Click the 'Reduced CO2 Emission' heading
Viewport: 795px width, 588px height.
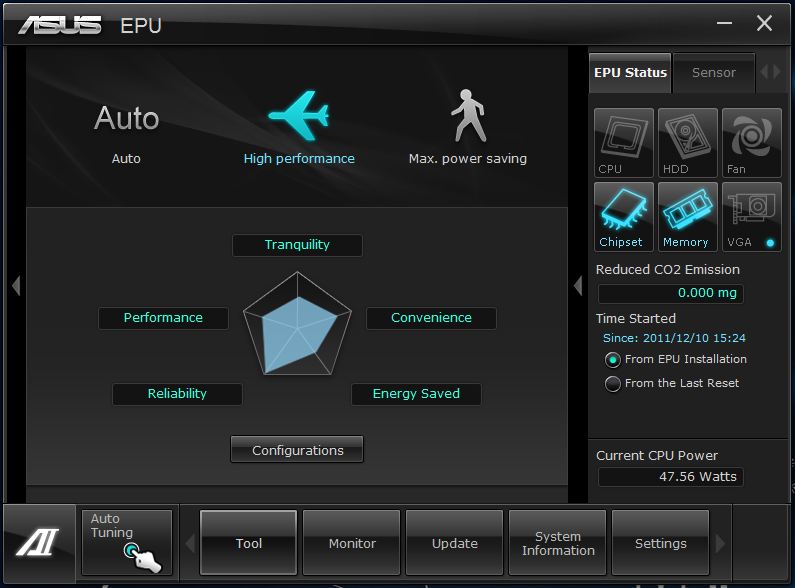click(x=668, y=270)
